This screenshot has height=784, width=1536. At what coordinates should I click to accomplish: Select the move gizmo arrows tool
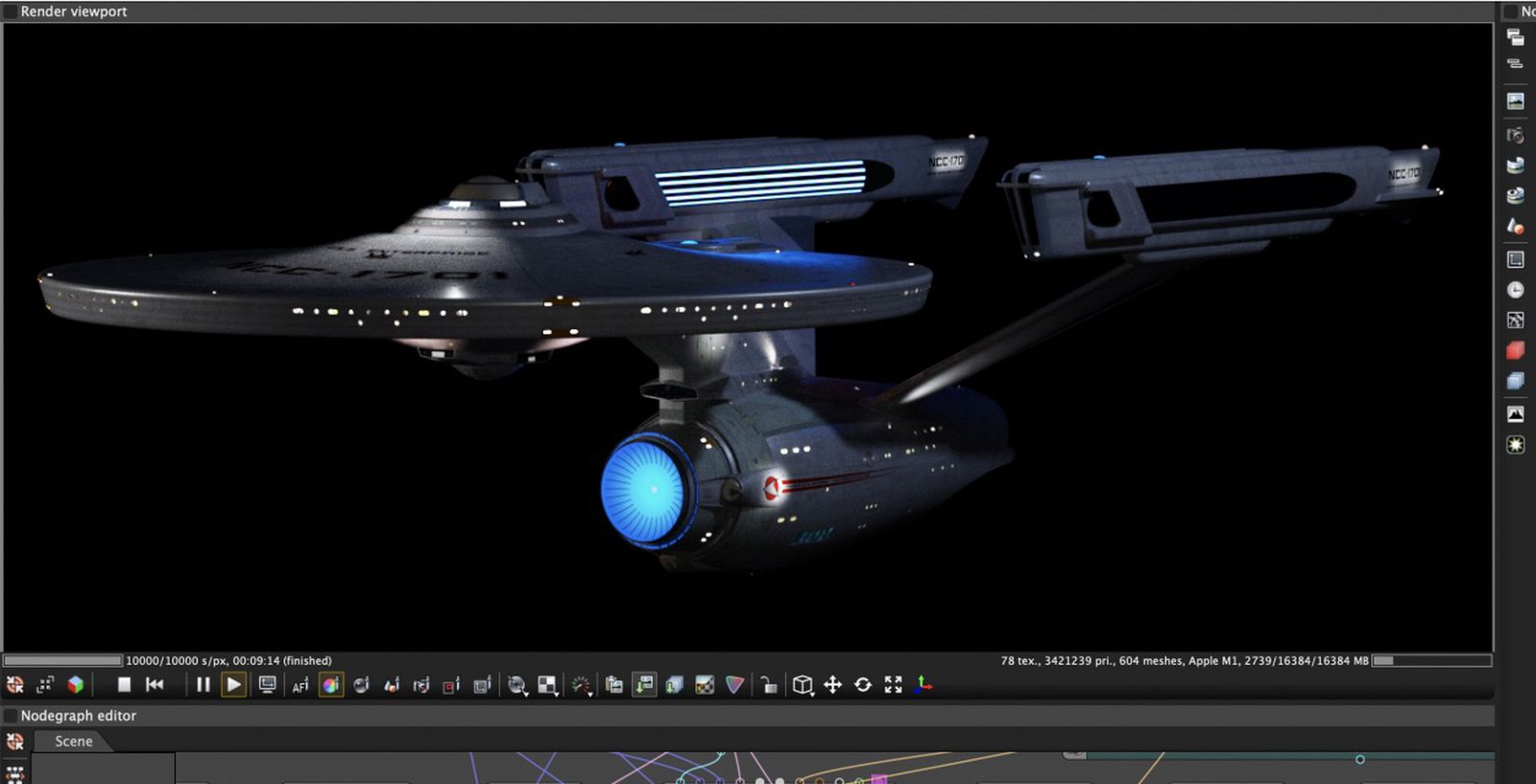click(x=832, y=684)
